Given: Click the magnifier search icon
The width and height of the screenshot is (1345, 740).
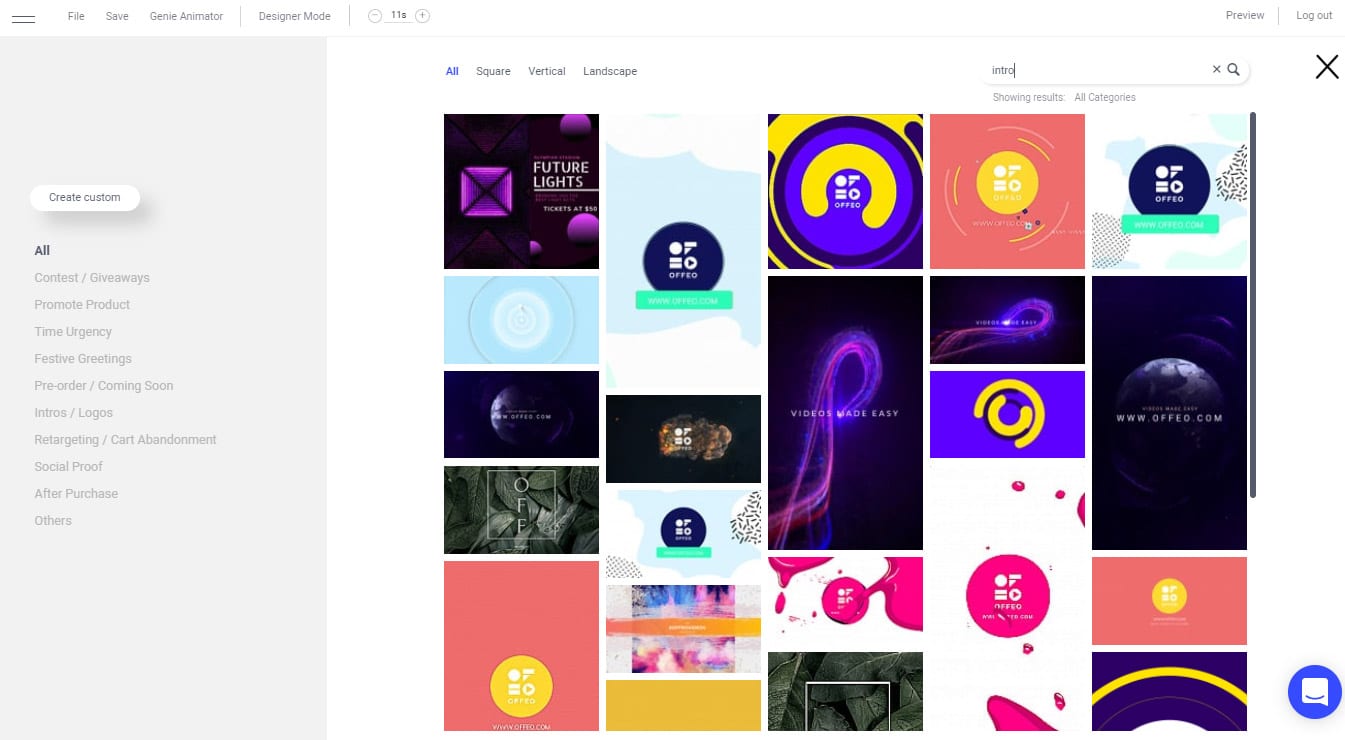Looking at the screenshot, I should [1234, 70].
